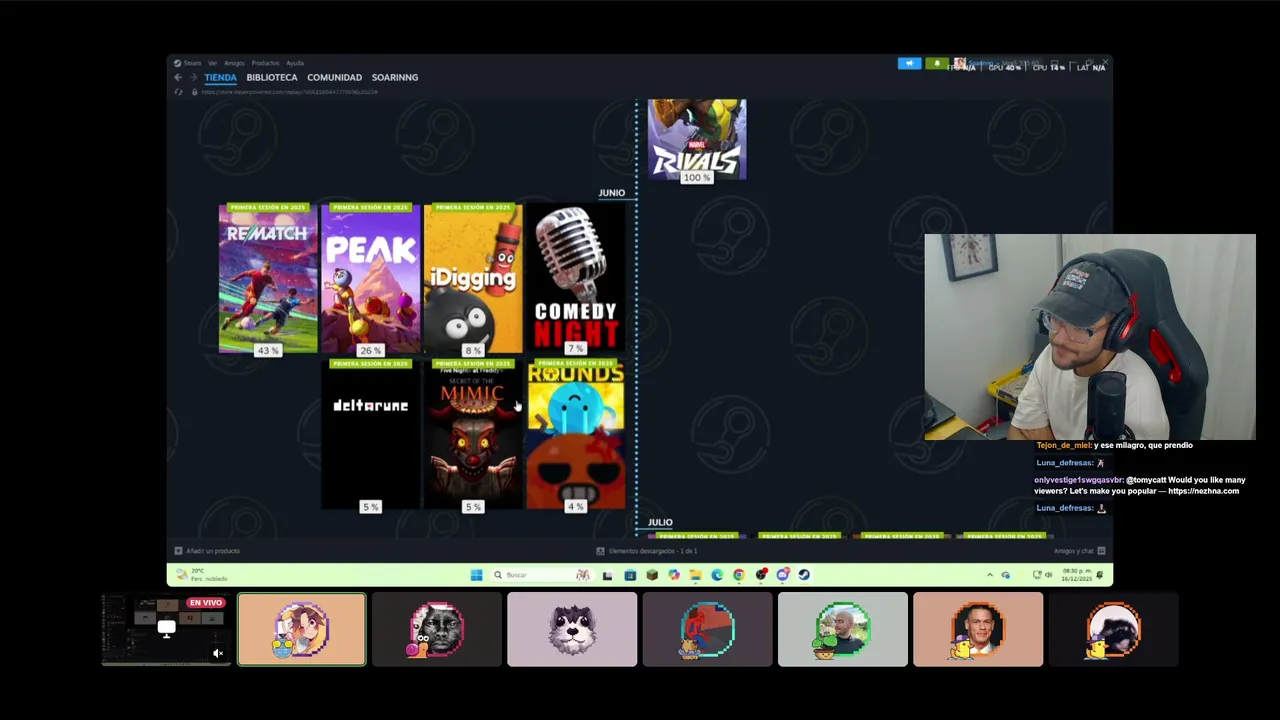Click onlyvestige1swgqasvbr username in chat

pyautogui.click(x=1079, y=480)
